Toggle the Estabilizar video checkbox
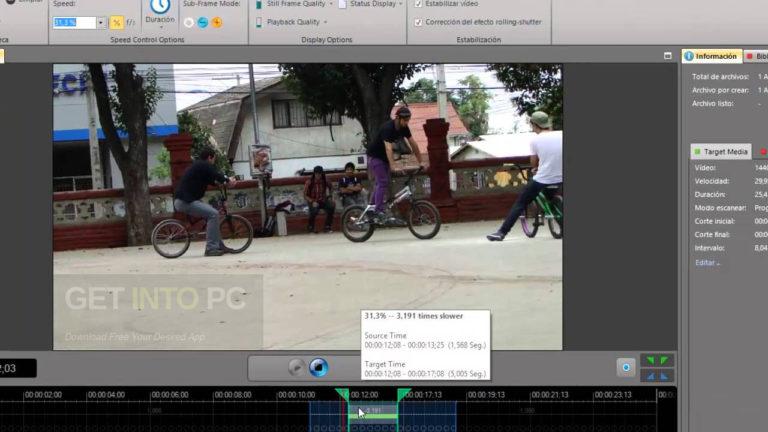Image resolution: width=768 pixels, height=432 pixels. coord(418,4)
